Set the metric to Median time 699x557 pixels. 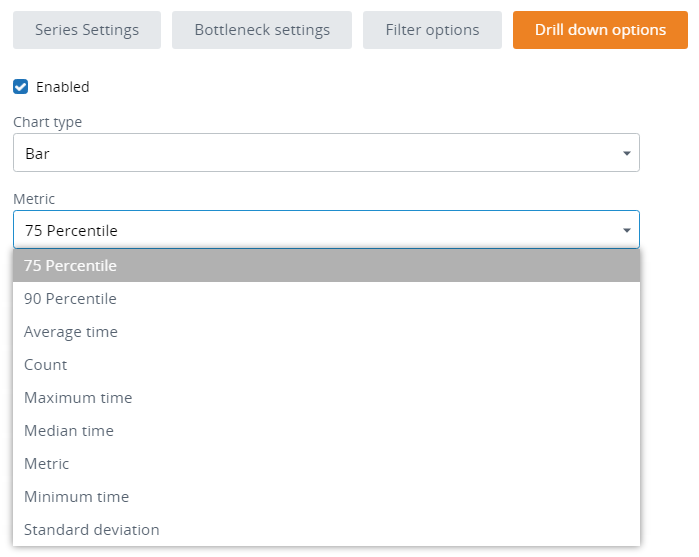click(69, 431)
